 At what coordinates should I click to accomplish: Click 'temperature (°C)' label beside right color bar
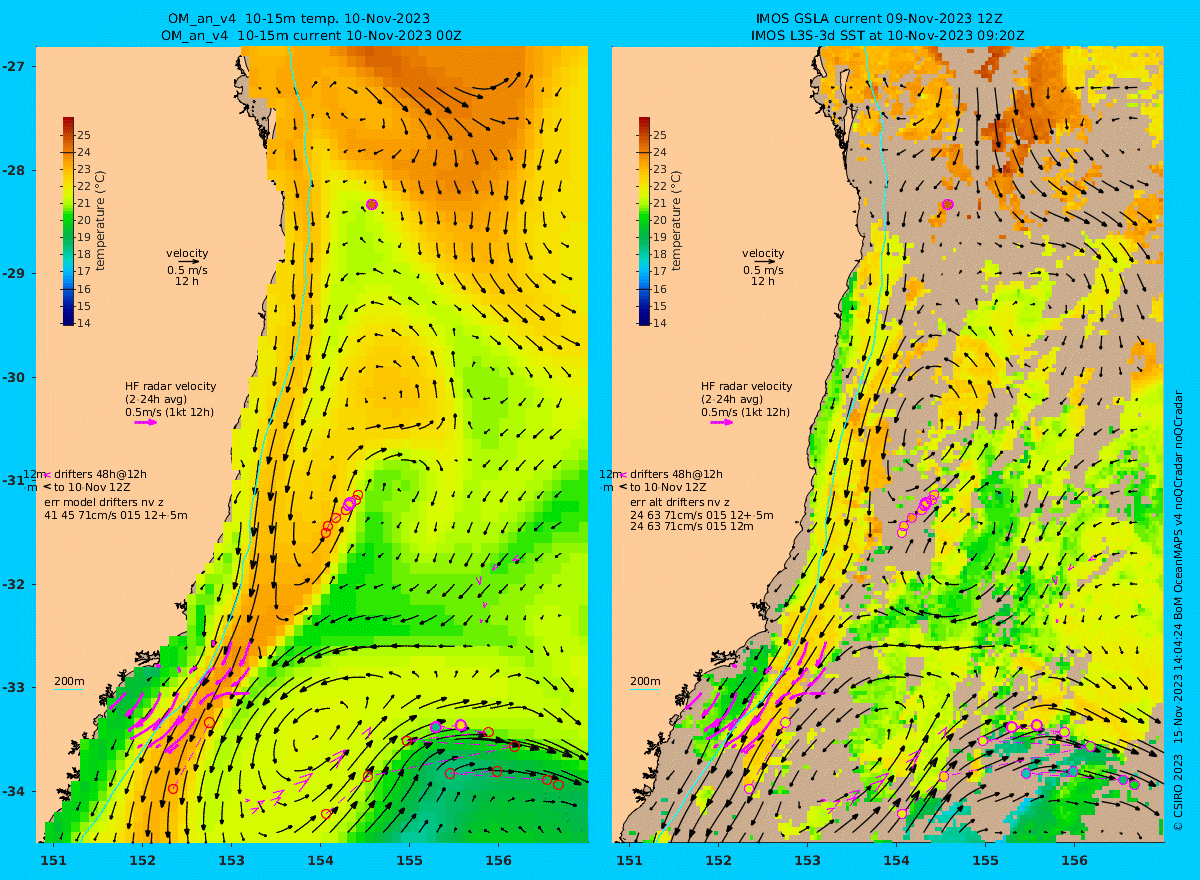tap(677, 221)
